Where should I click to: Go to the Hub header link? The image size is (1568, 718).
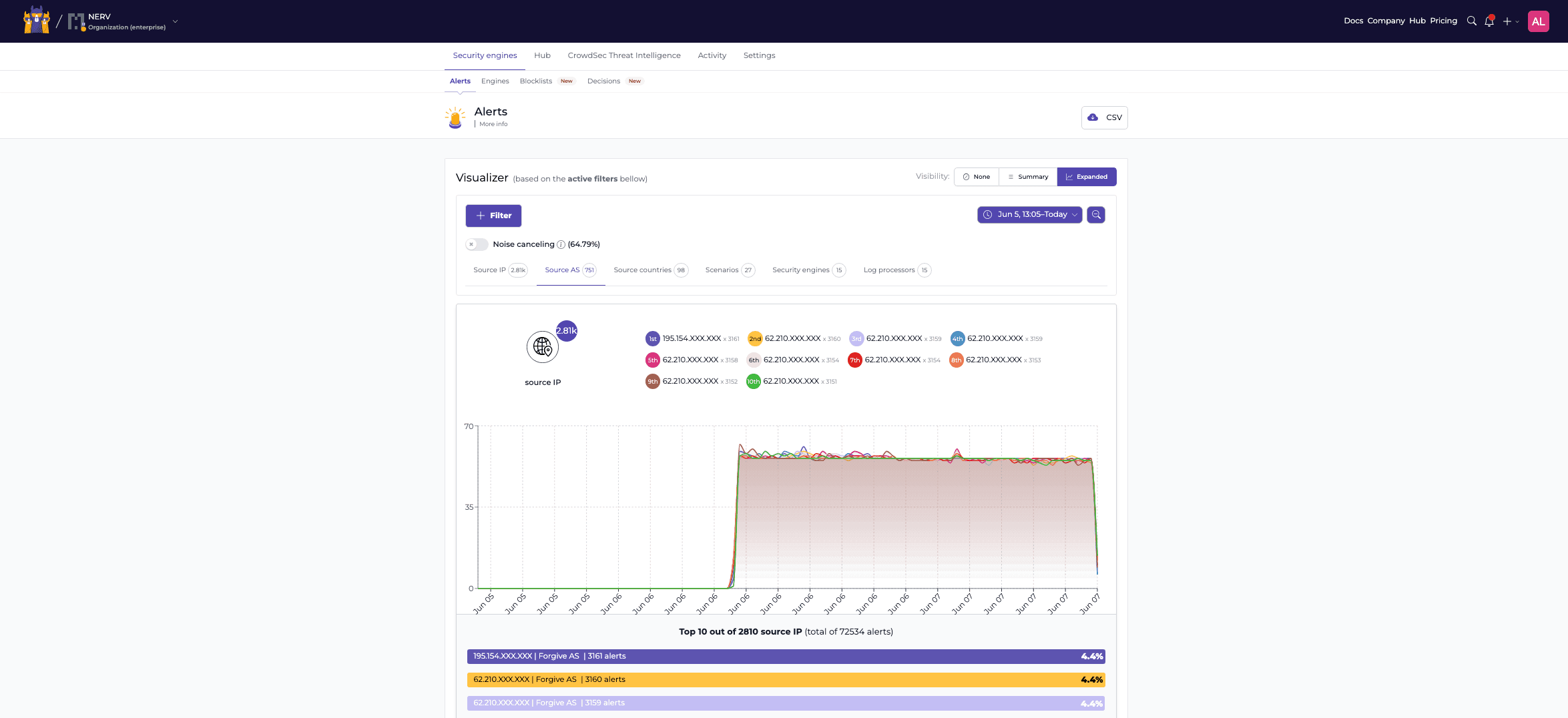coord(1417,21)
